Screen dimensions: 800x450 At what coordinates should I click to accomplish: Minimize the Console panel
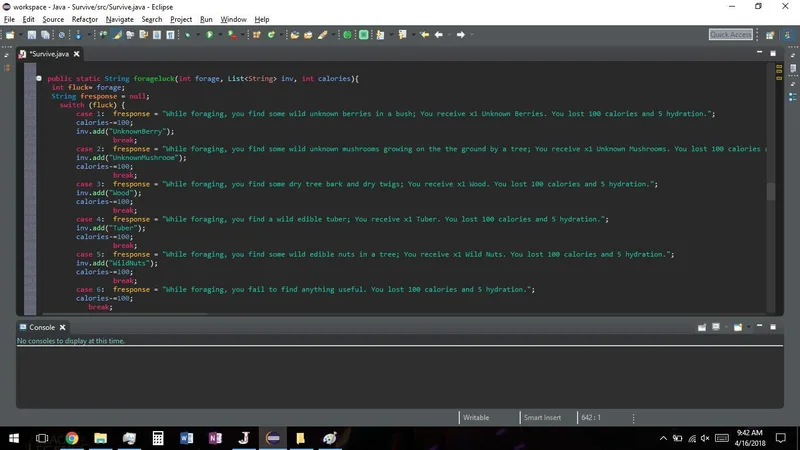(759, 326)
